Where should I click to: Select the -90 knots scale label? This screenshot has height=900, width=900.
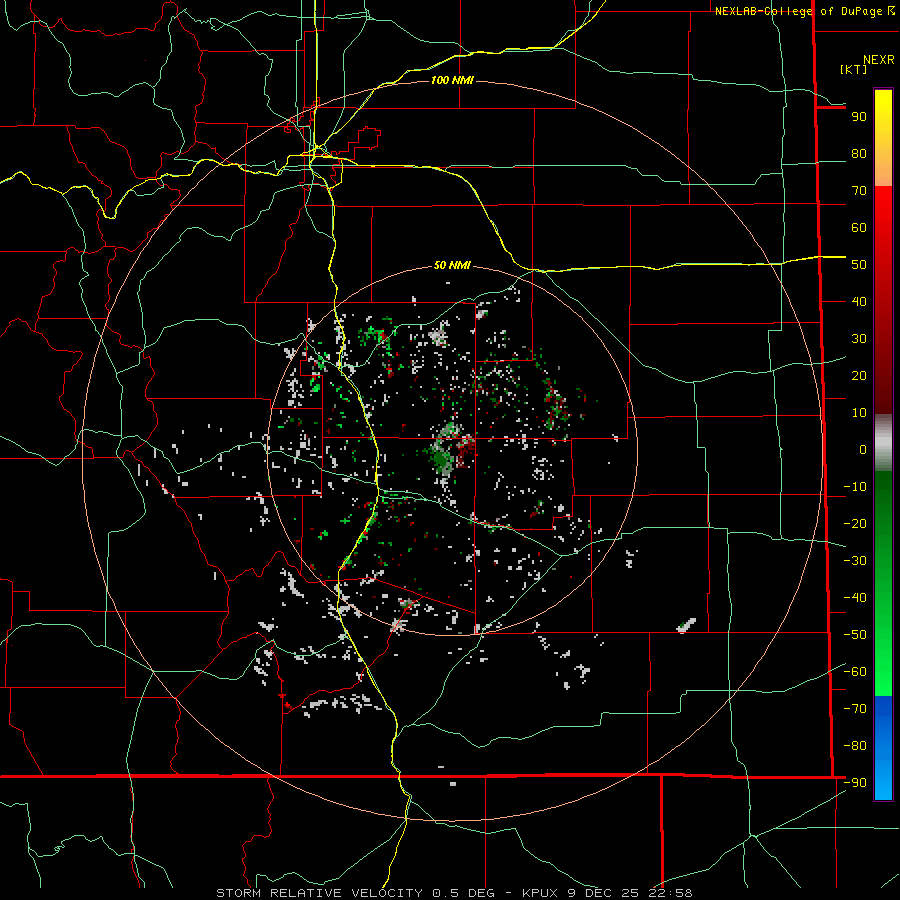(855, 783)
